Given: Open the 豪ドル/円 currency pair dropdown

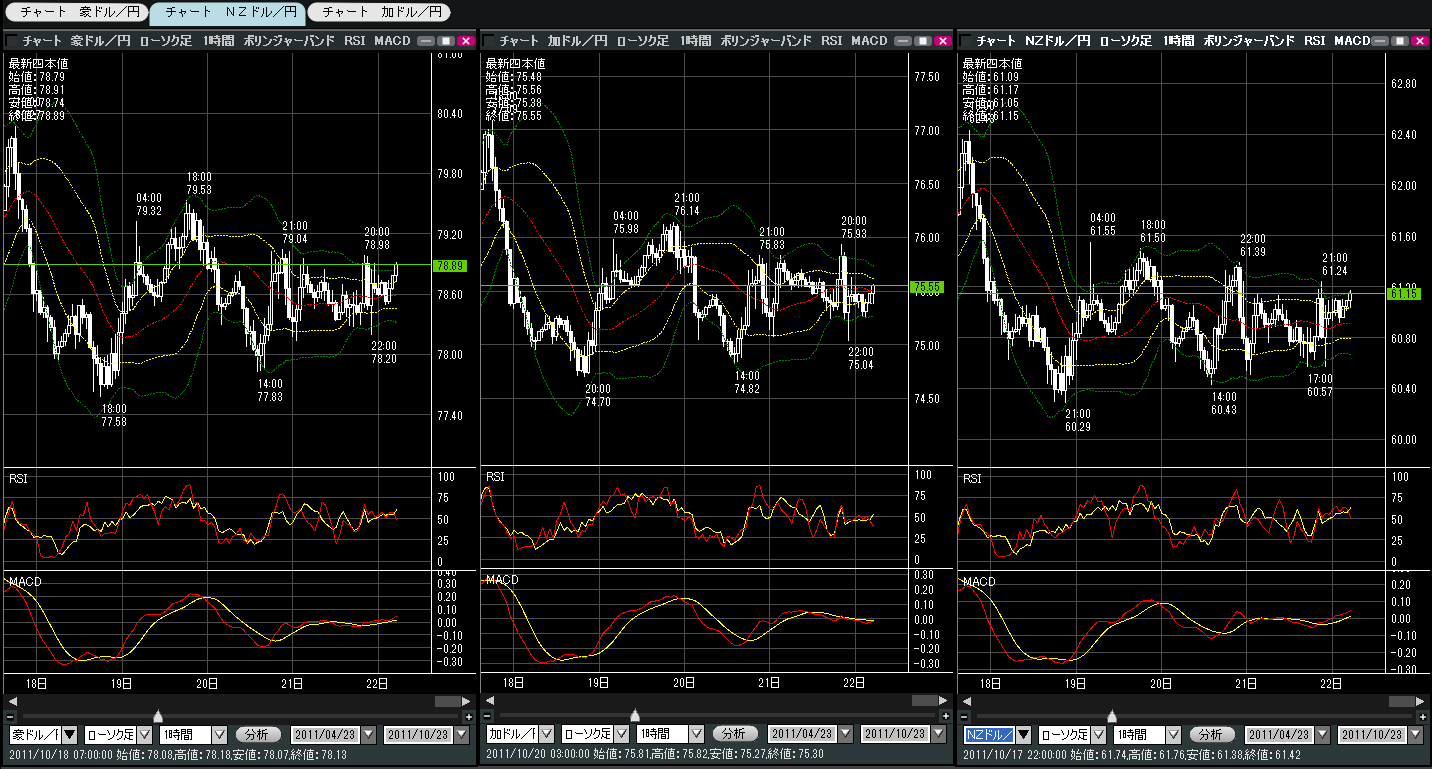Looking at the screenshot, I should (x=69, y=735).
